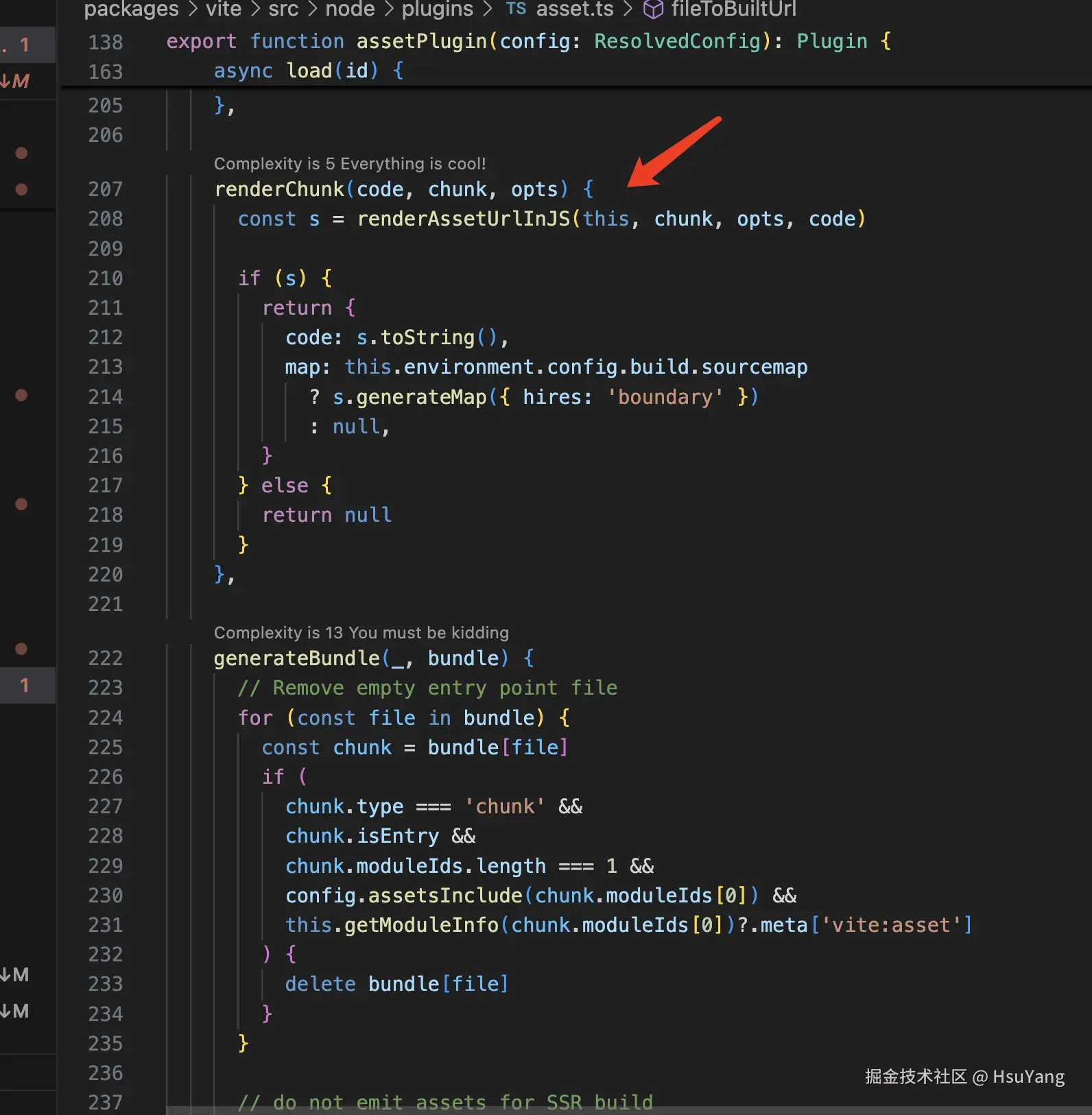The width and height of the screenshot is (1092, 1115).
Task: Click the renderAssetUrlInJS call on line 208
Action: coord(464,219)
